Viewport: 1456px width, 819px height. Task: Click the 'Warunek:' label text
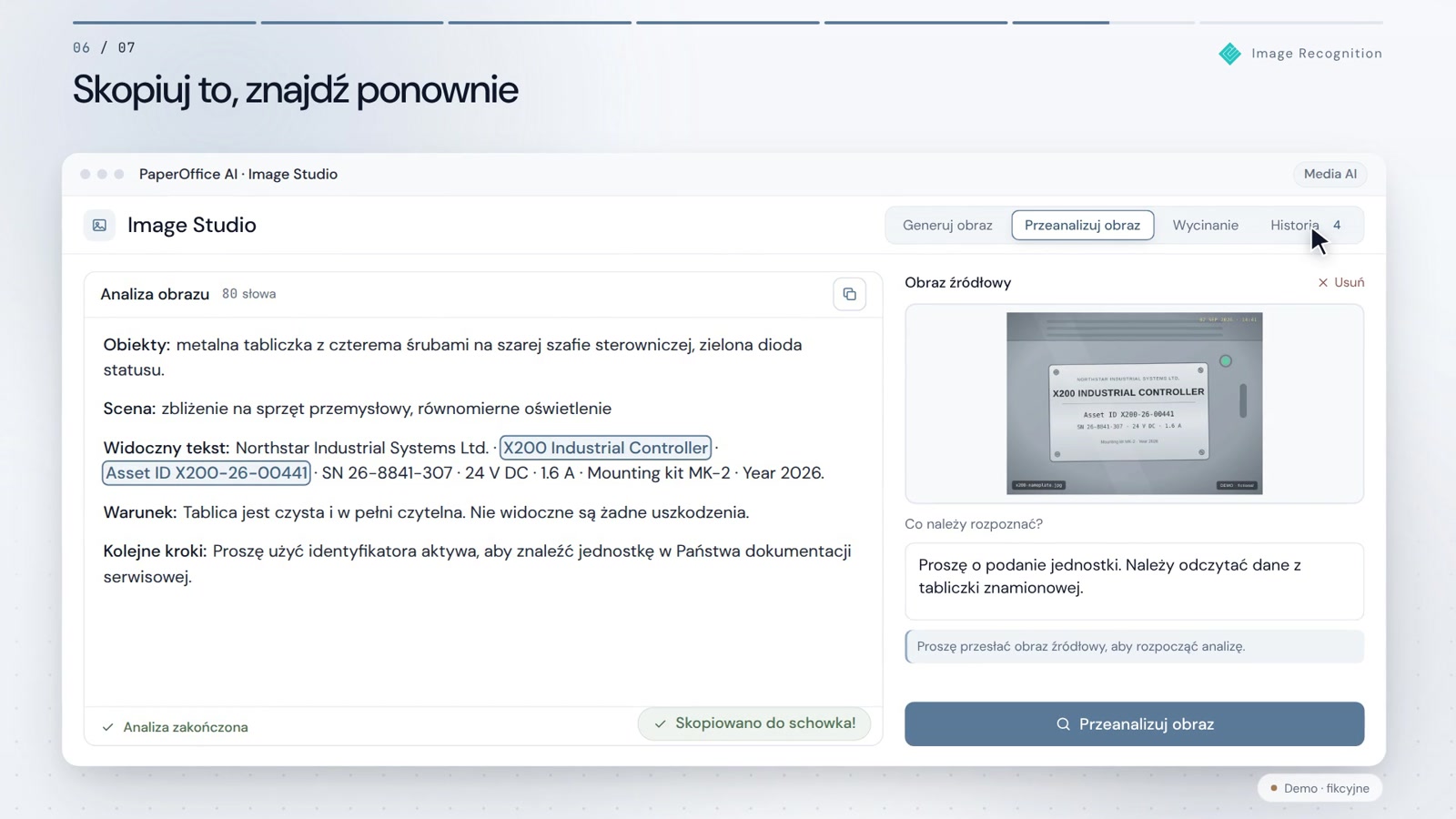(x=139, y=512)
